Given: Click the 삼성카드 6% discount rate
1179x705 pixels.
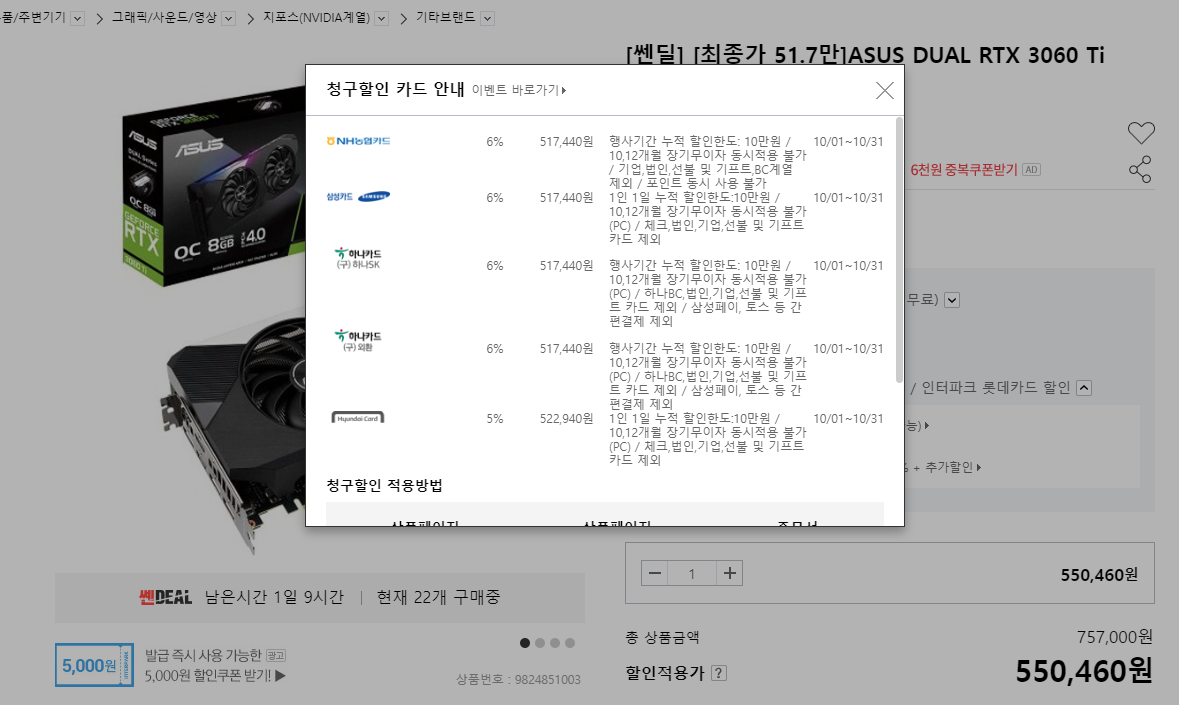Looking at the screenshot, I should tap(495, 198).
